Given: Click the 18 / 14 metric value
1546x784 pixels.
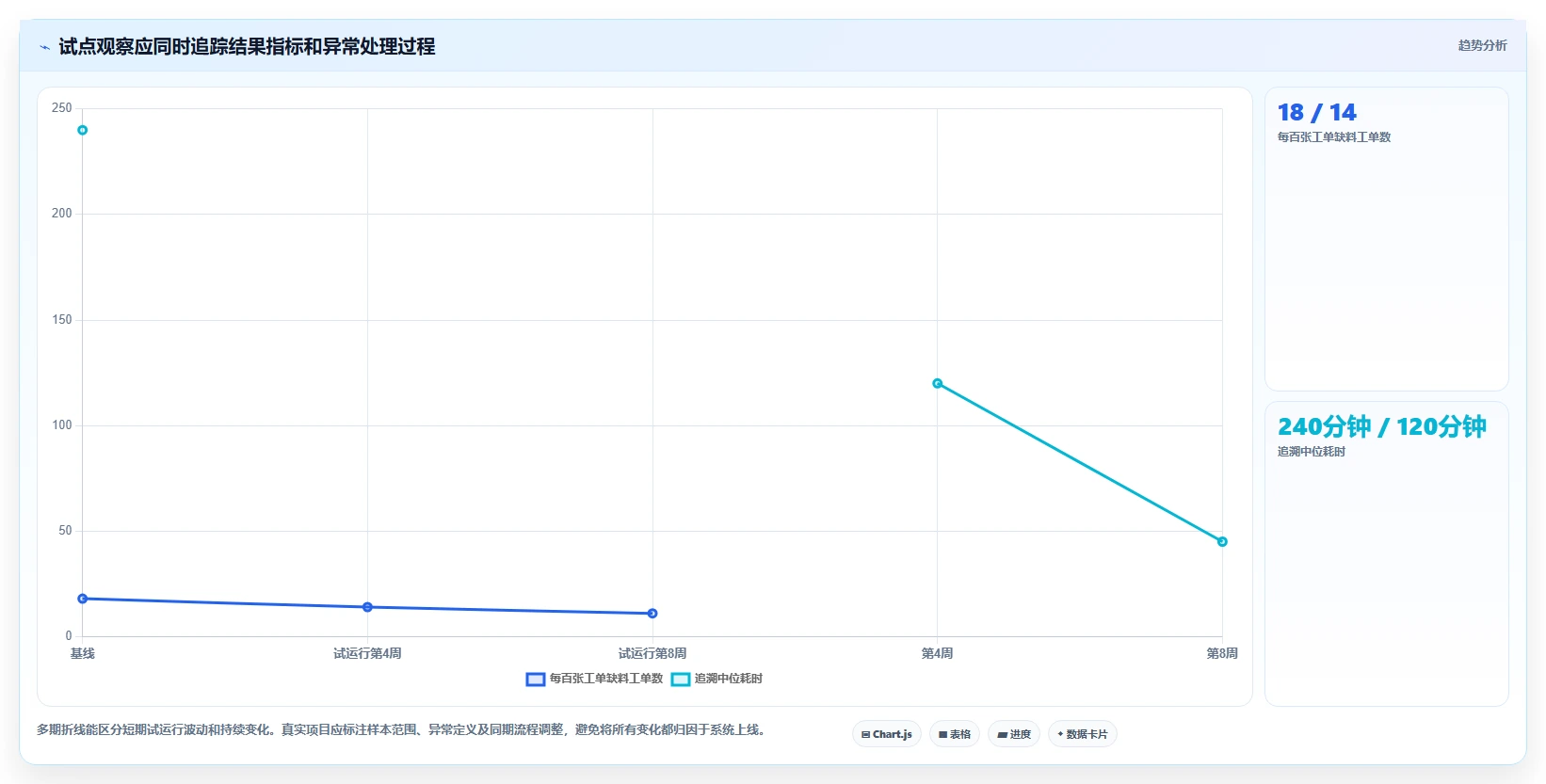Looking at the screenshot, I should (x=1316, y=113).
